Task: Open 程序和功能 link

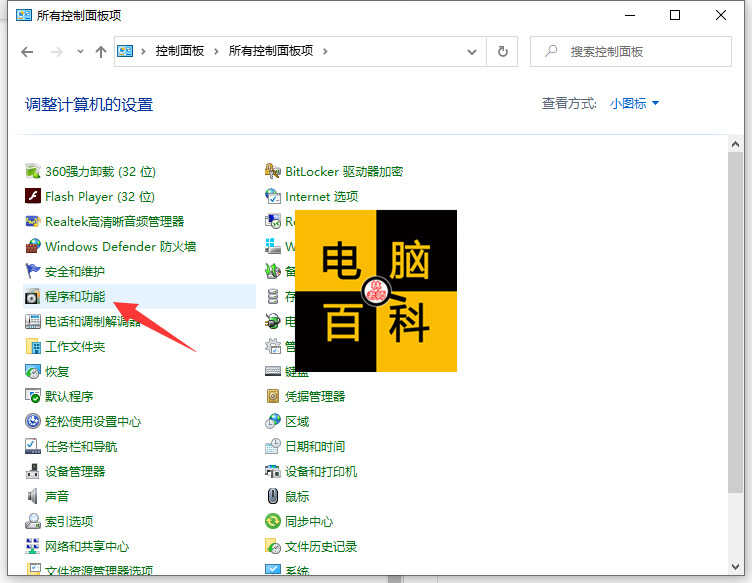Action: [75, 296]
